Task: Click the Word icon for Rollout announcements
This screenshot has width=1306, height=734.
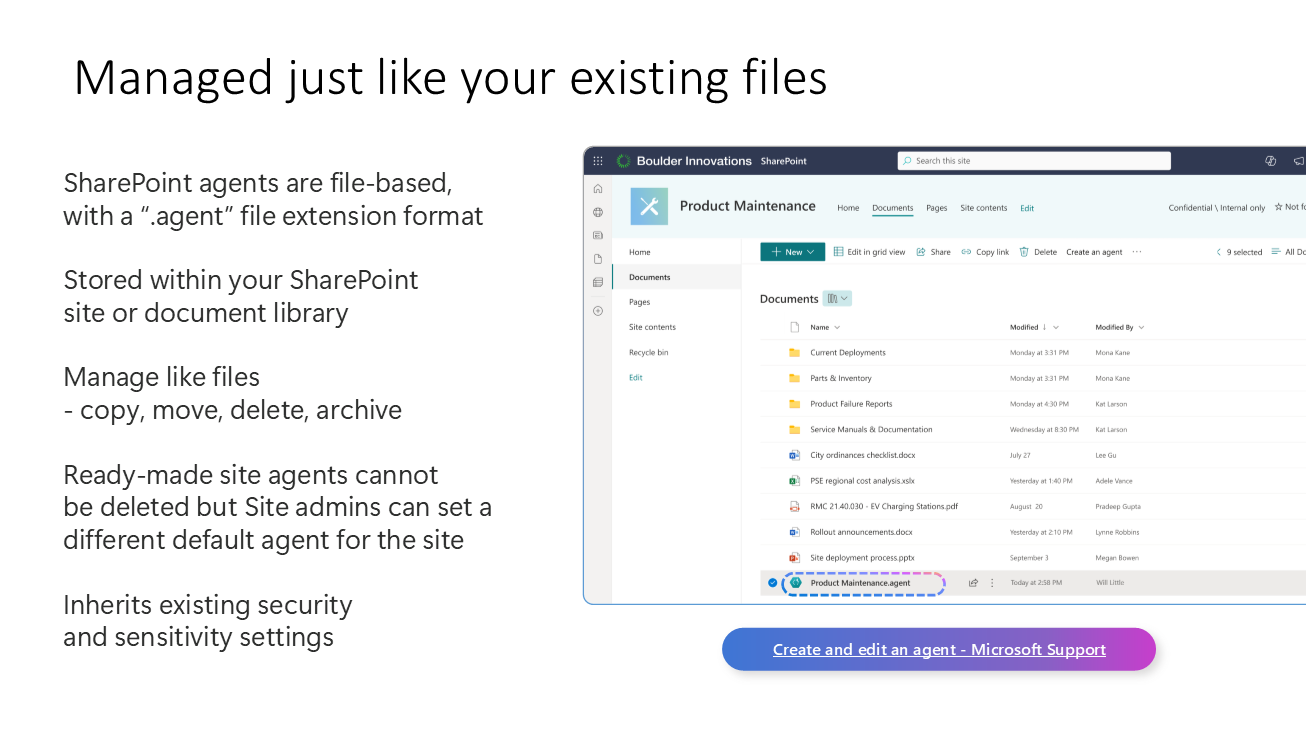Action: click(x=794, y=532)
